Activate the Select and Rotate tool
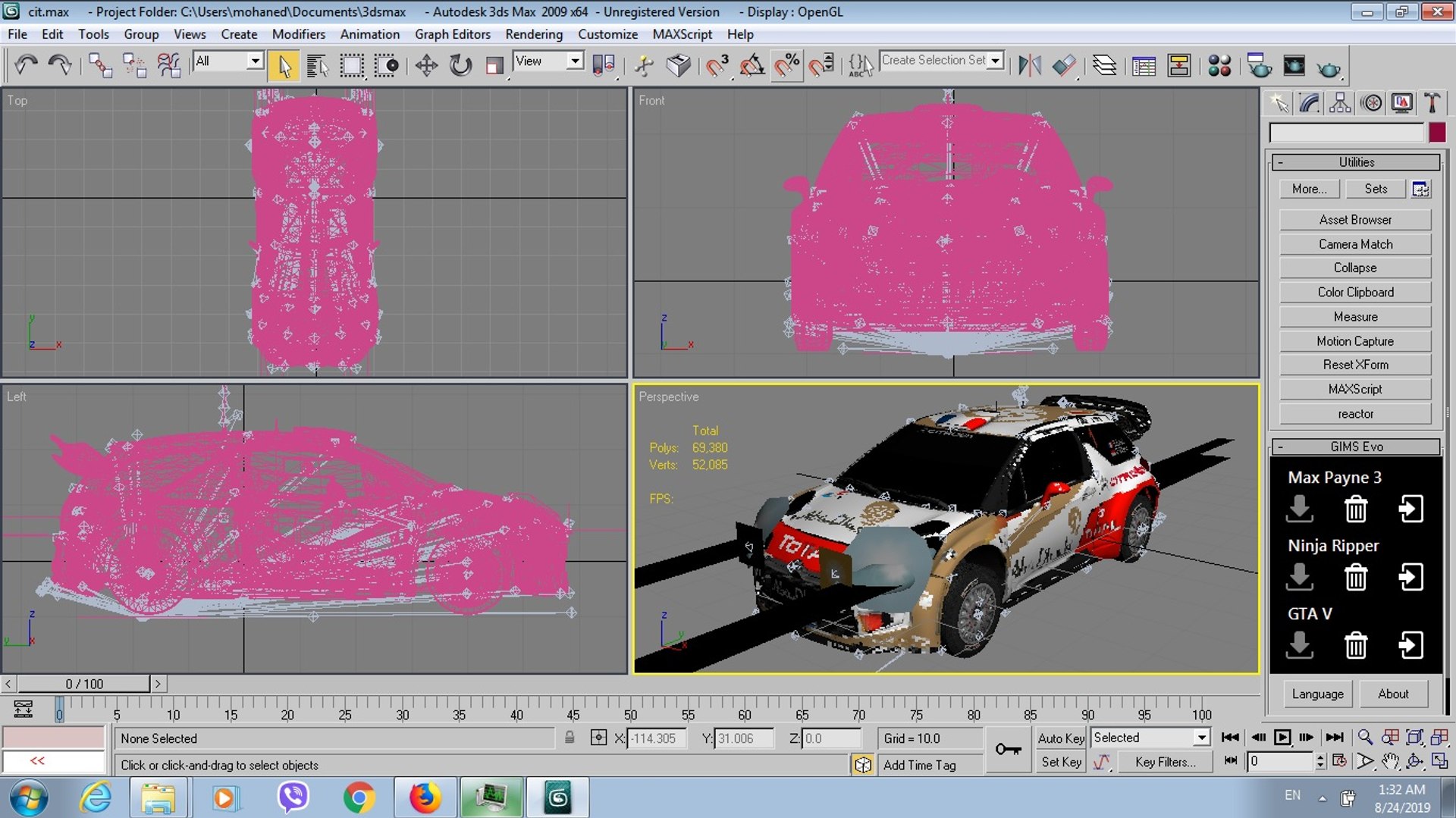 460,65
